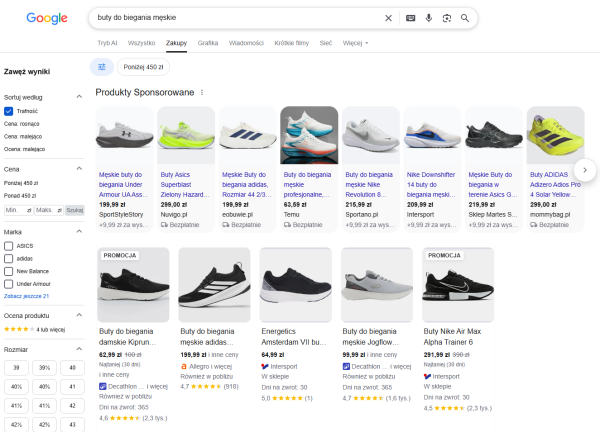This screenshot has height=432, width=600.
Task: Open the Jogflow grey shoe product image
Action: click(x=377, y=285)
